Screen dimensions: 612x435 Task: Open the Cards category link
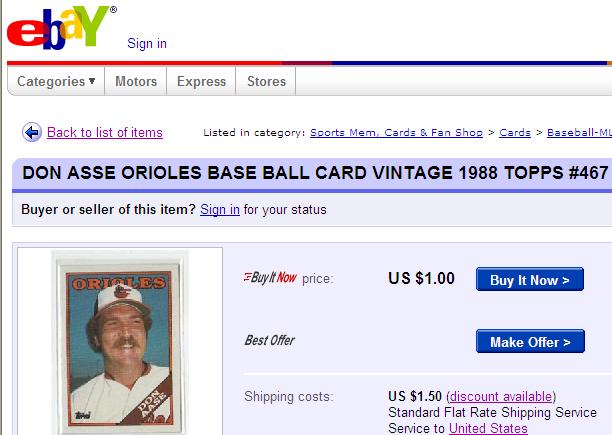tap(515, 133)
